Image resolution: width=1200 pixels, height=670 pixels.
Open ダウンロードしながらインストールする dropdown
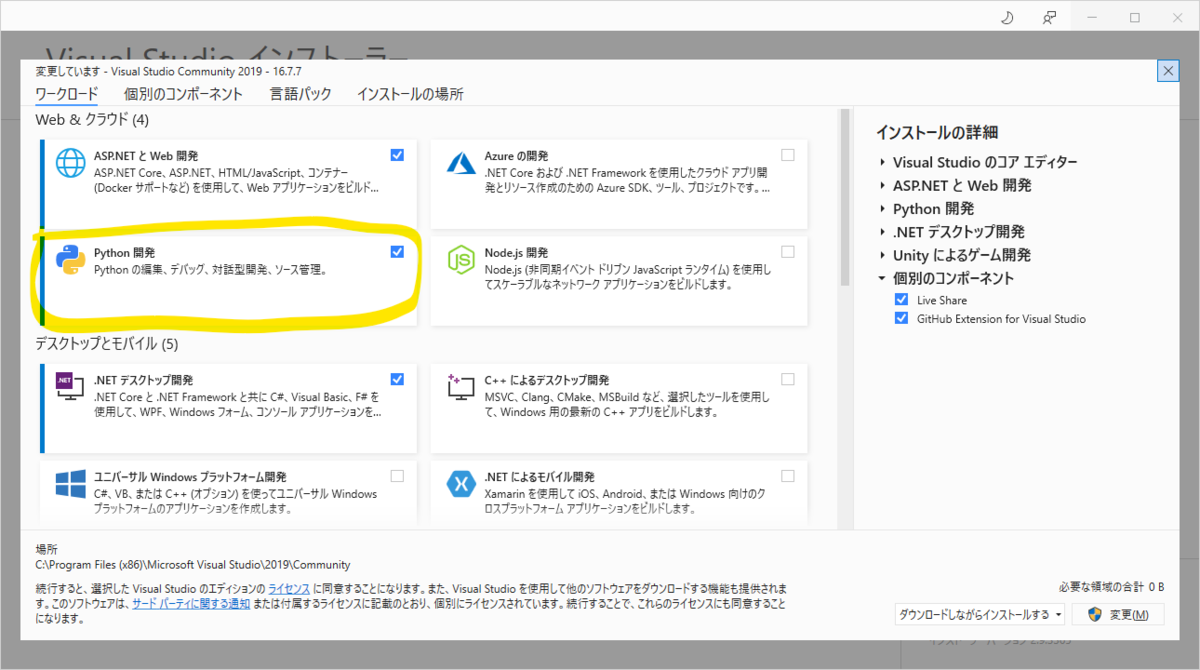(979, 614)
